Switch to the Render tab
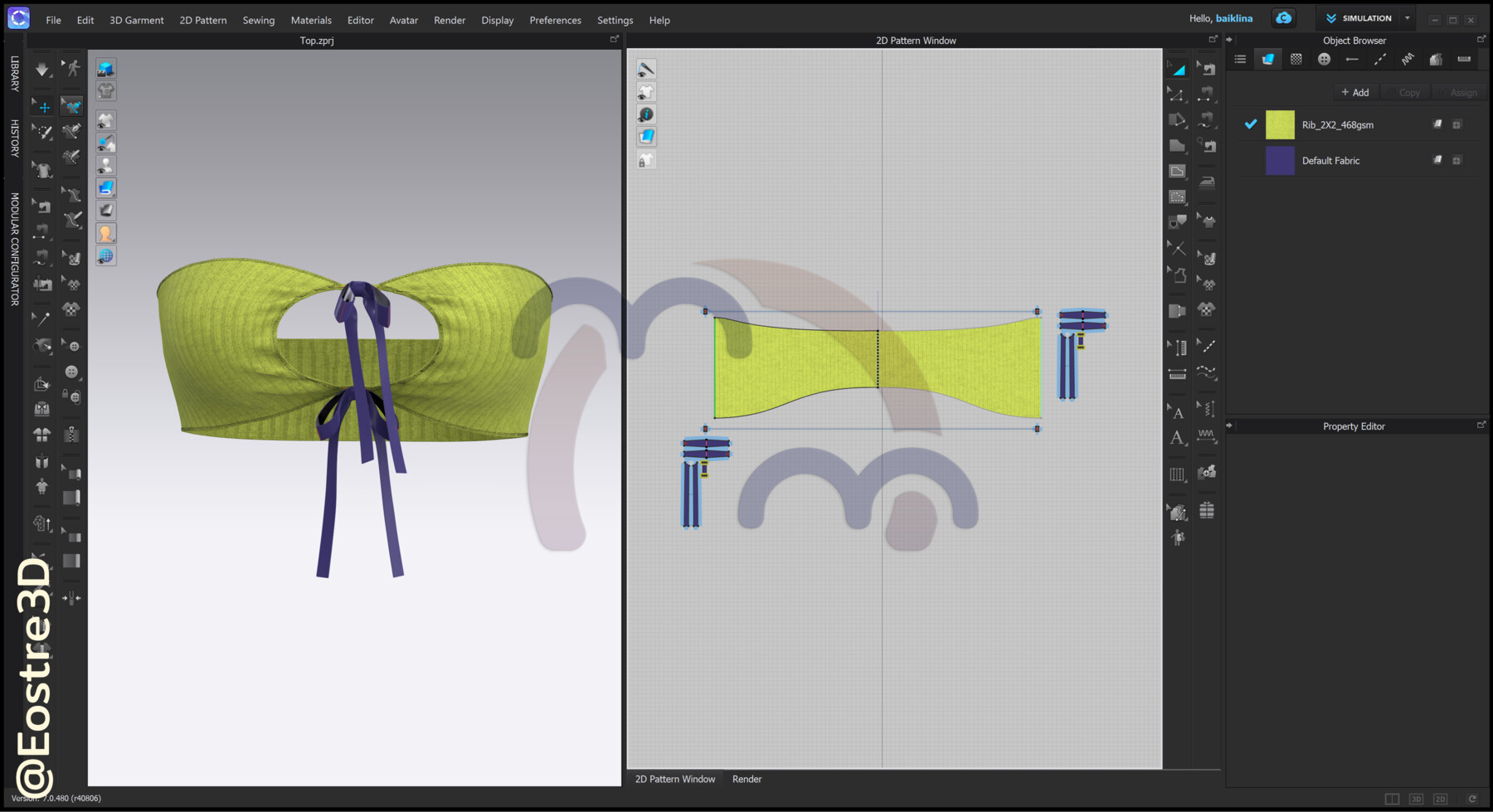 (x=746, y=779)
